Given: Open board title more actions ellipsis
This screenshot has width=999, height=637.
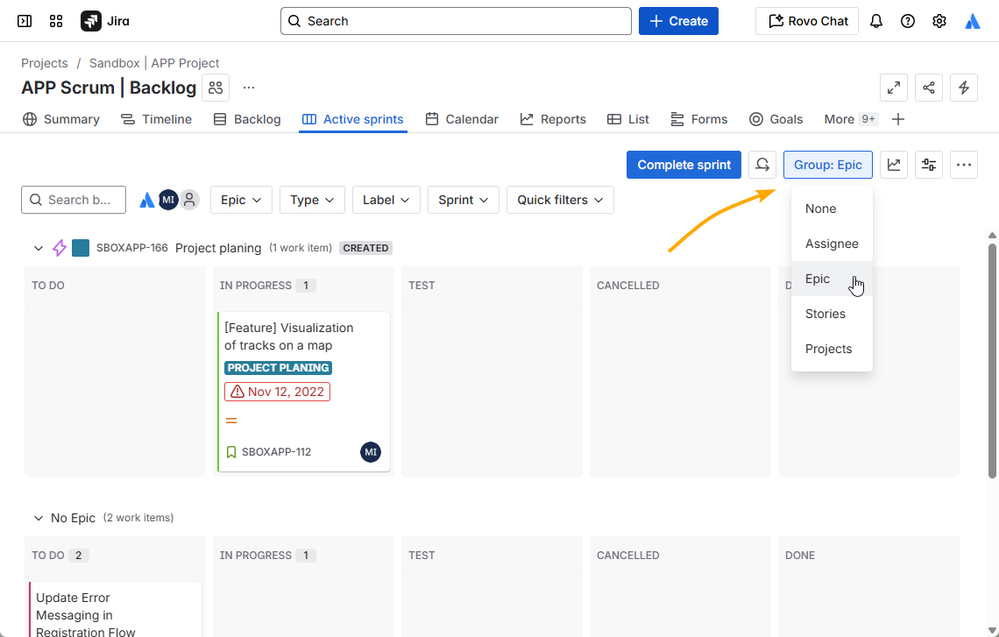Looking at the screenshot, I should [x=248, y=87].
